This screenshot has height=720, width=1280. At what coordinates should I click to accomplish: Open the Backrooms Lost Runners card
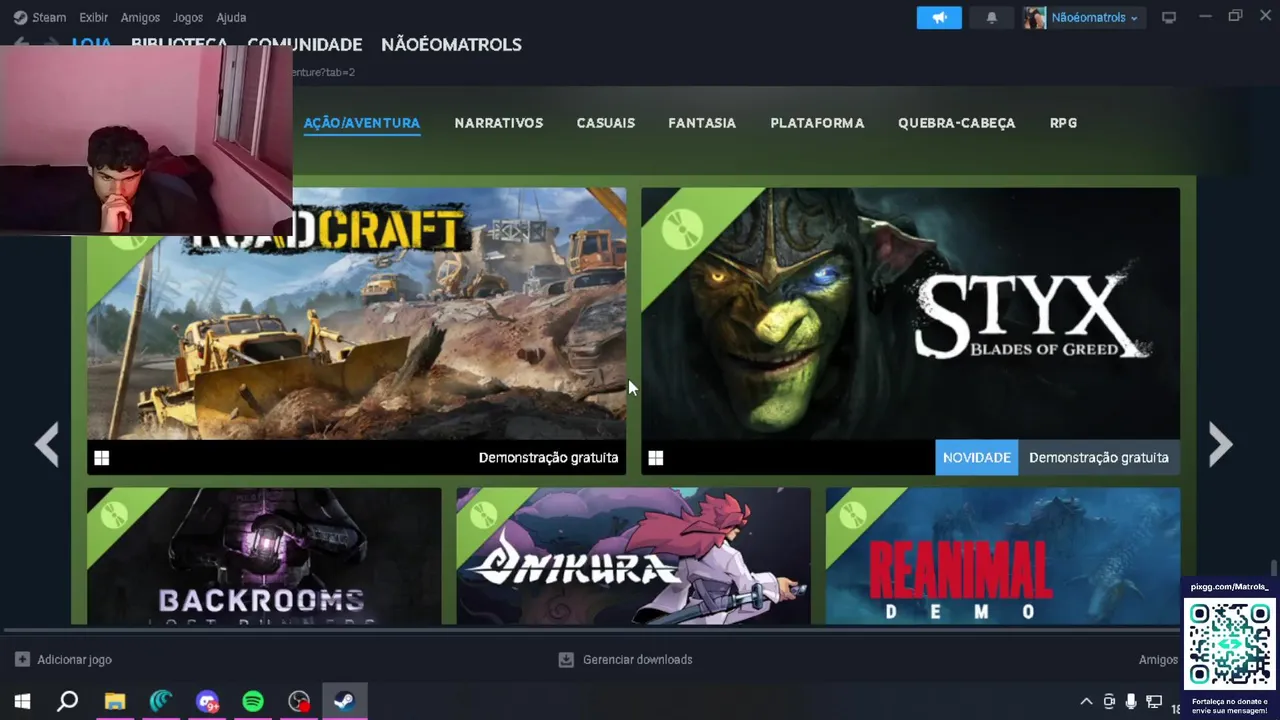264,556
